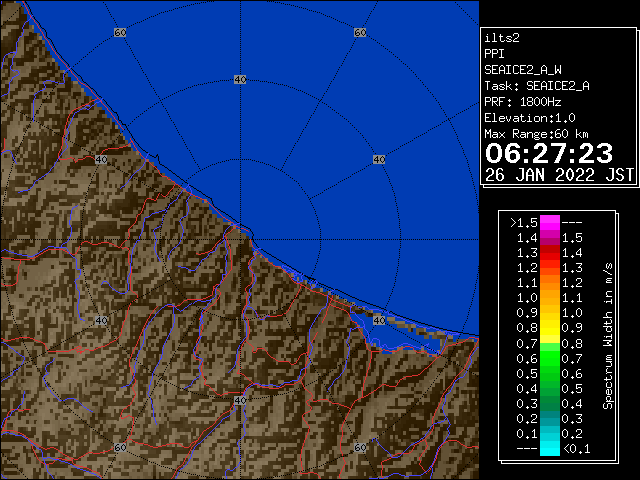Click the 'Spectrum Width in m/s' legend title

(608, 336)
